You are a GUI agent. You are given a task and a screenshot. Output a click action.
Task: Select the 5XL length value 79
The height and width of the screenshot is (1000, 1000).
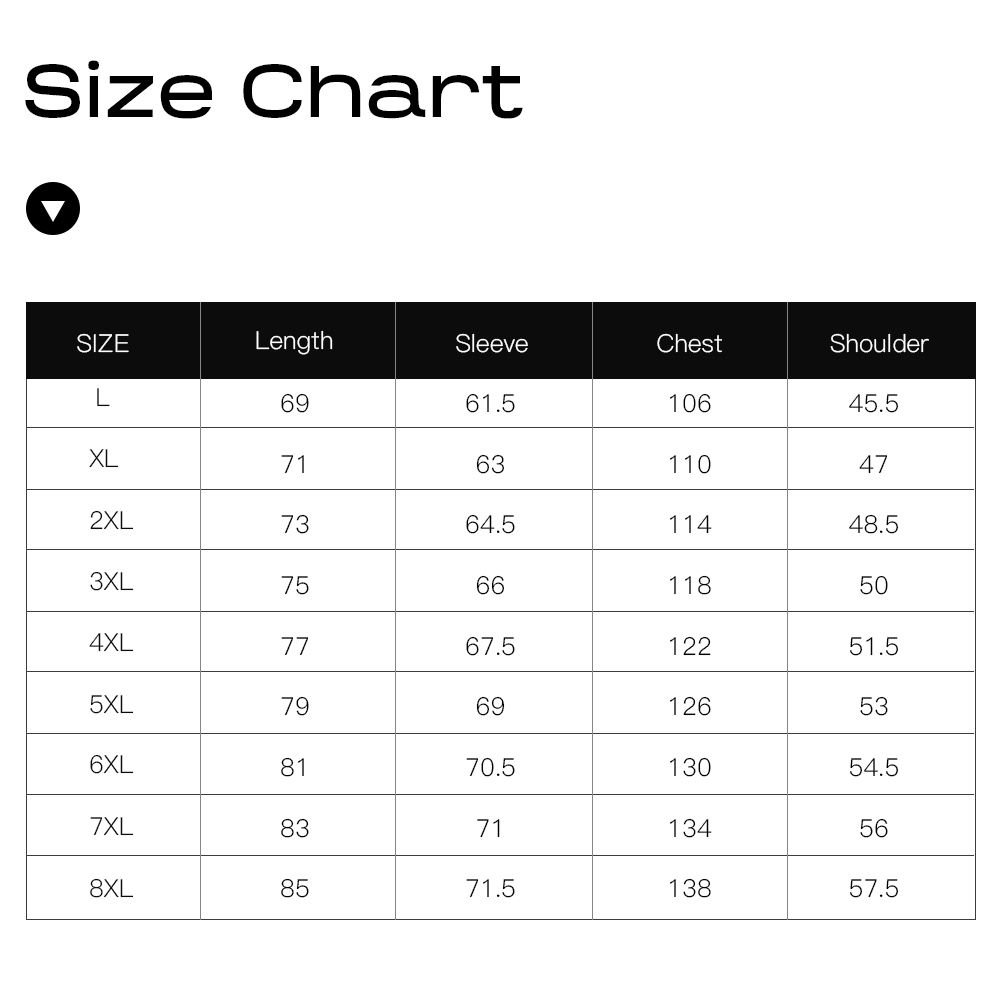pyautogui.click(x=295, y=707)
